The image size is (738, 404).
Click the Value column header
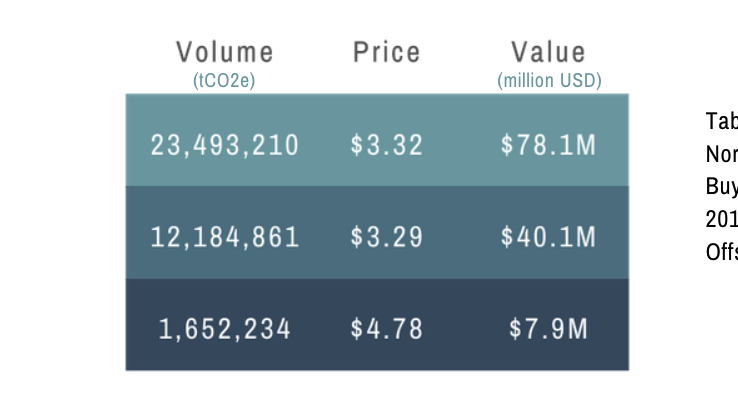[548, 52]
